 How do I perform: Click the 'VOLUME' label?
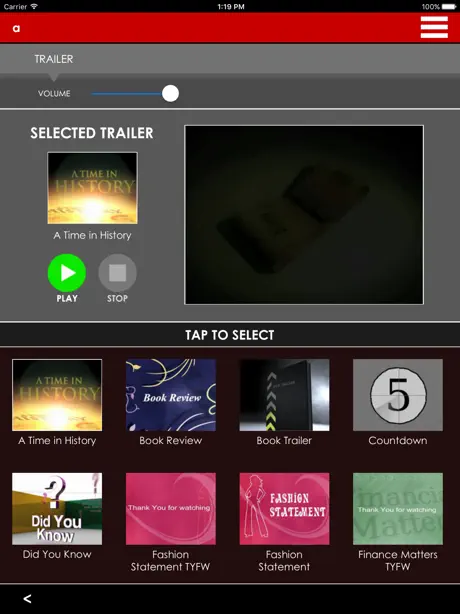coord(54,94)
